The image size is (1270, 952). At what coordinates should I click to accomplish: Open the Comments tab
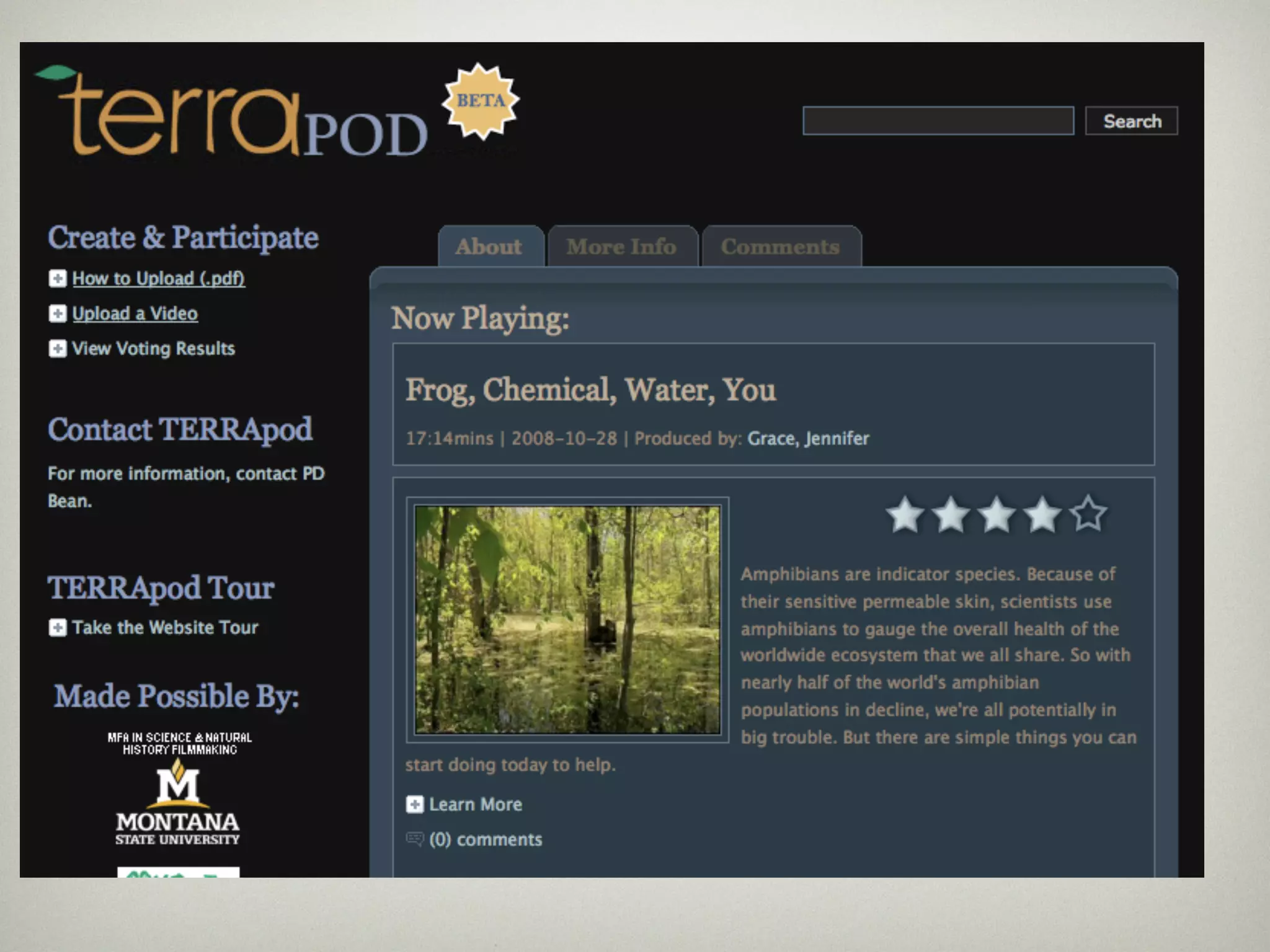coord(780,247)
